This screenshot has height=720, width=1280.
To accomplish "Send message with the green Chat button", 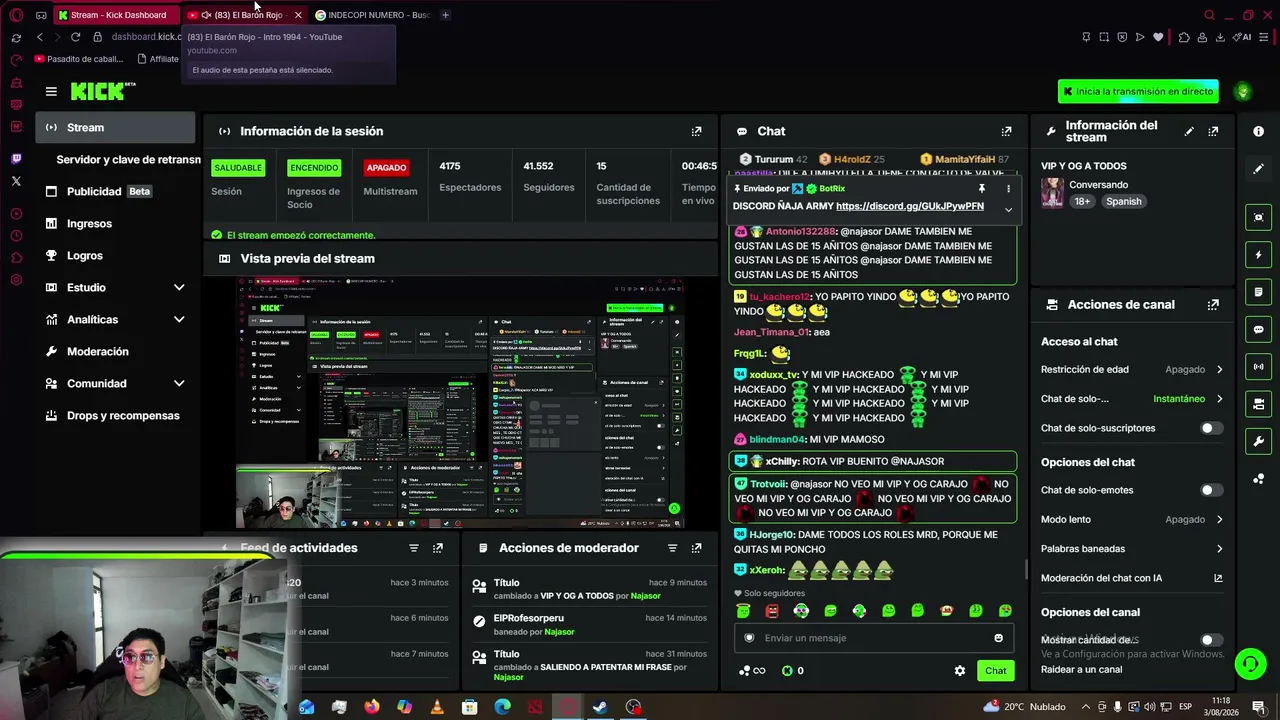I will click(995, 671).
